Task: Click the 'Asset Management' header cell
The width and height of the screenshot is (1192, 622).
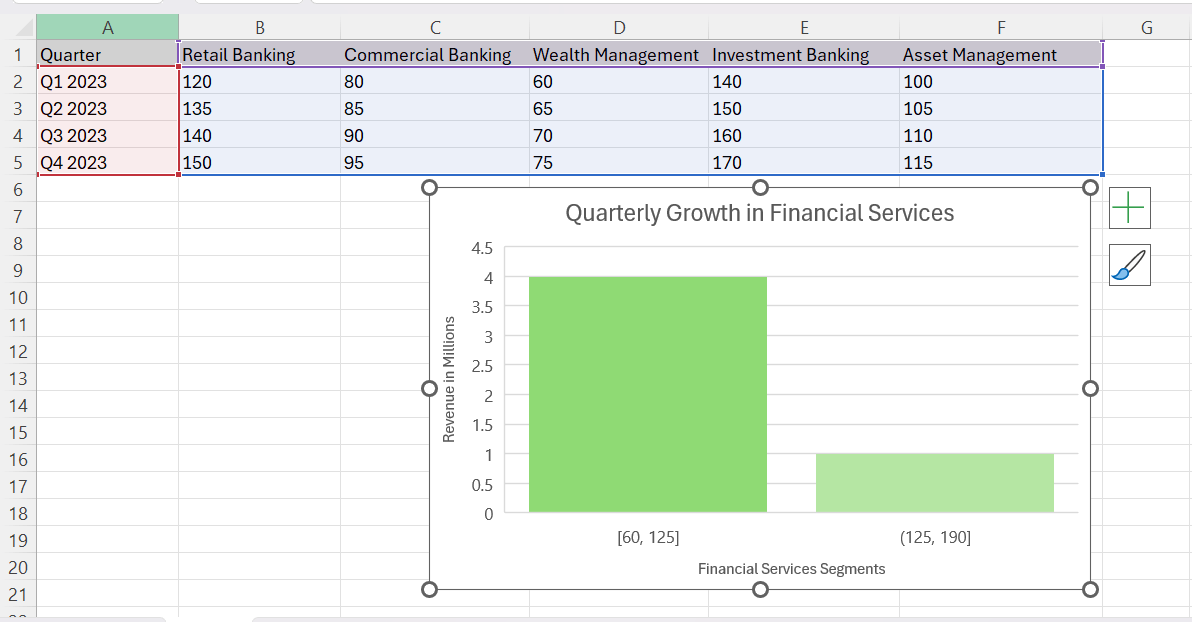Action: coord(980,54)
